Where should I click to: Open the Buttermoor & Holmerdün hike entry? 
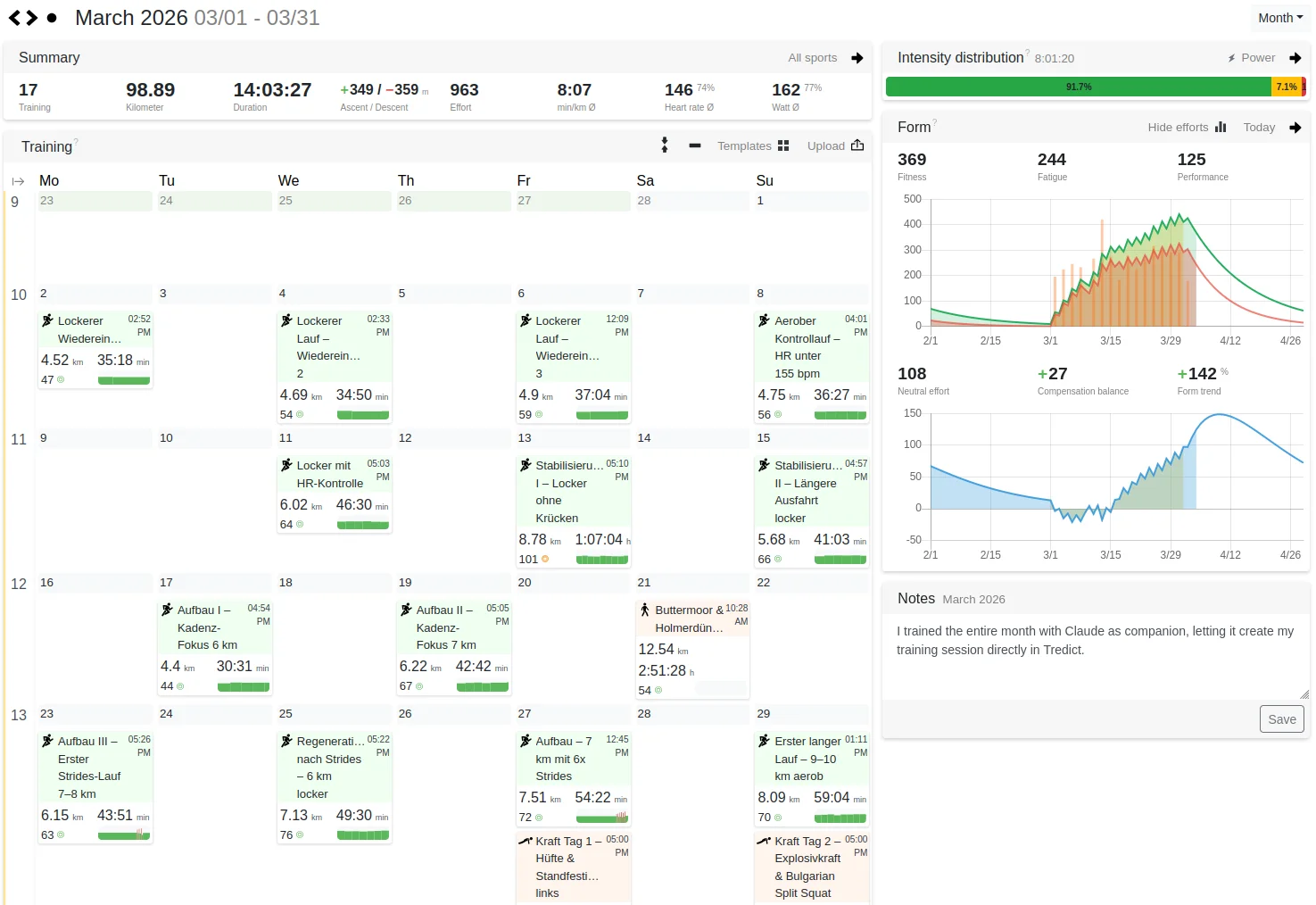coord(691,619)
